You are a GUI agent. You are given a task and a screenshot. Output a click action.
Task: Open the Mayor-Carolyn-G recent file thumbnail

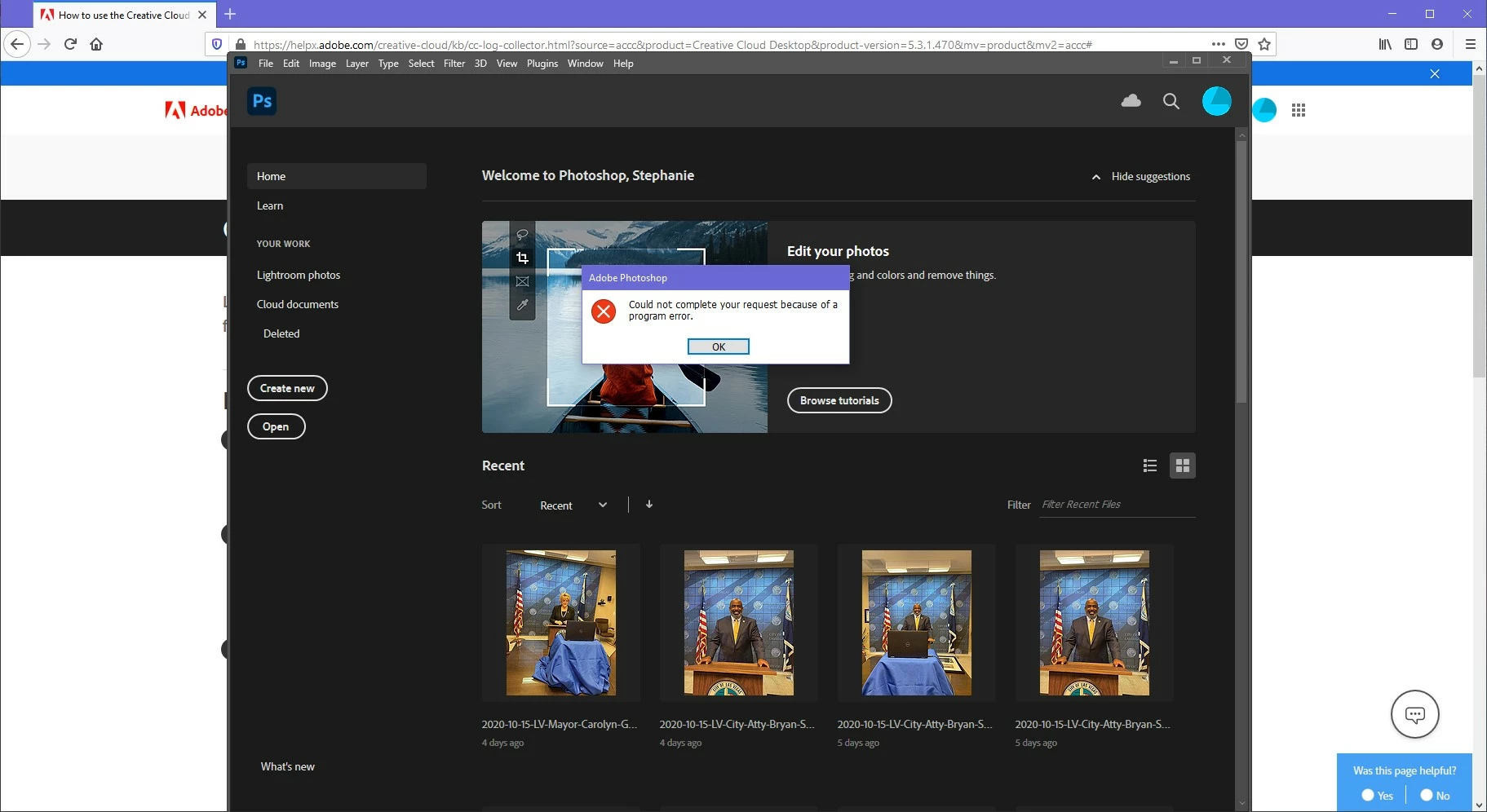pos(561,623)
